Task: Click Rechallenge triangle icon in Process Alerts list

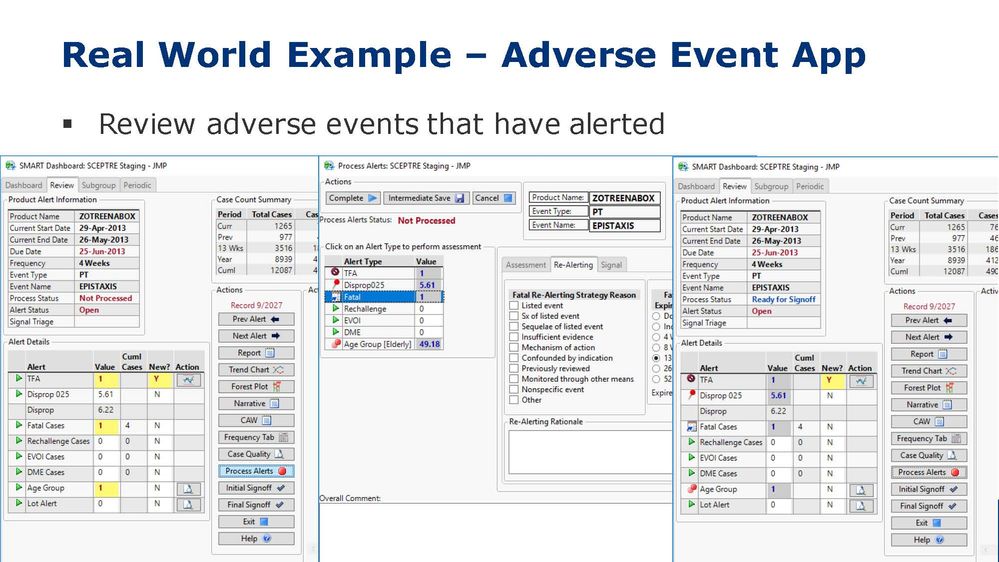Action: click(335, 308)
